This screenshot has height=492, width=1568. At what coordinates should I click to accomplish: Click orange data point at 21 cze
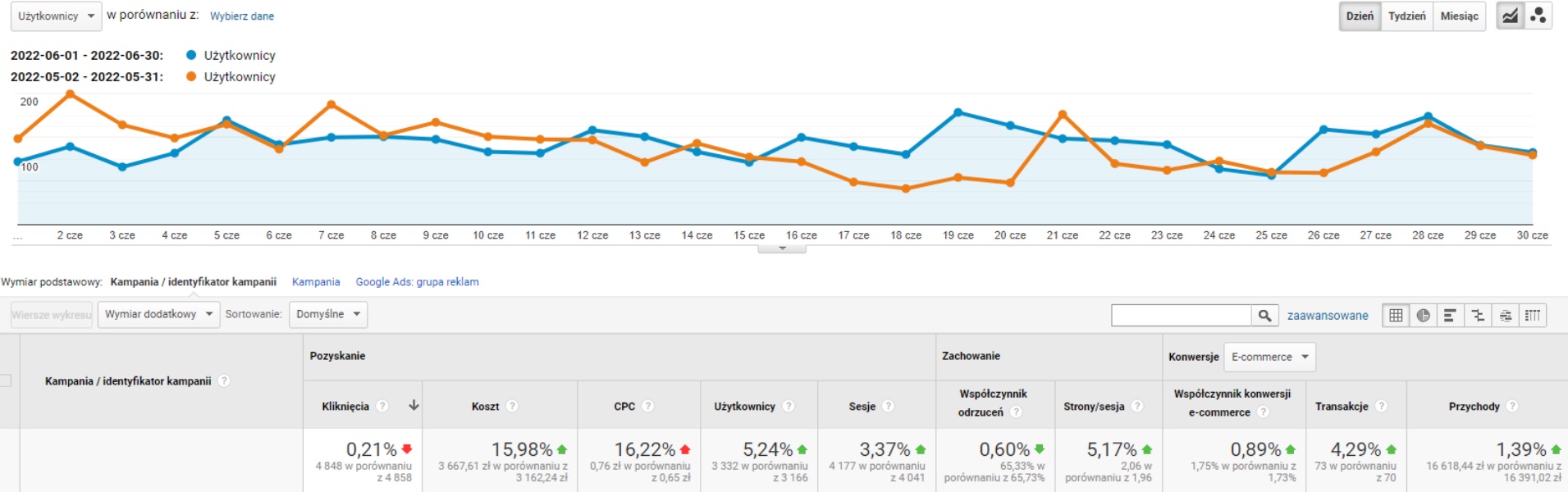[x=1063, y=114]
